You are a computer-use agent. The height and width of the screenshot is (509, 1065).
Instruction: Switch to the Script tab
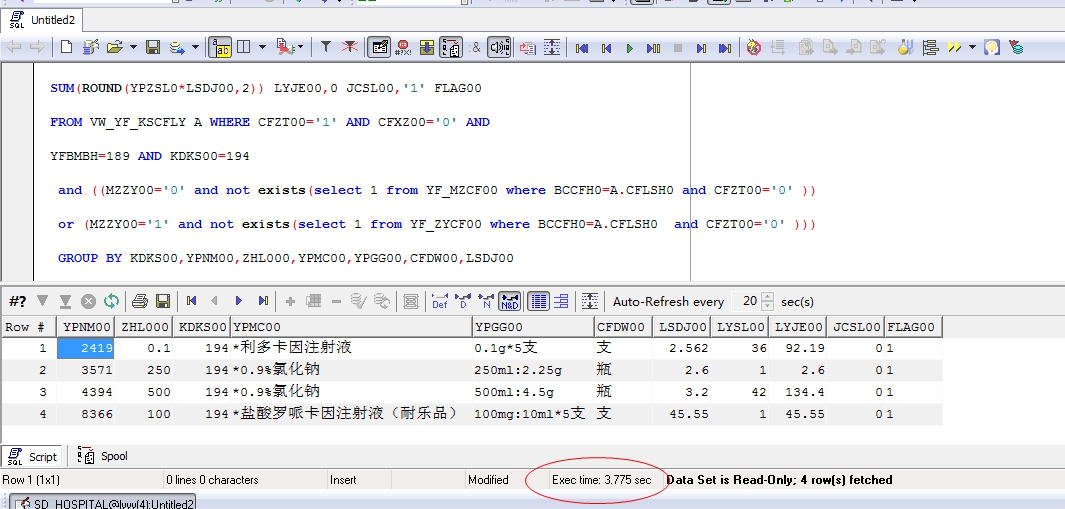[x=32, y=457]
